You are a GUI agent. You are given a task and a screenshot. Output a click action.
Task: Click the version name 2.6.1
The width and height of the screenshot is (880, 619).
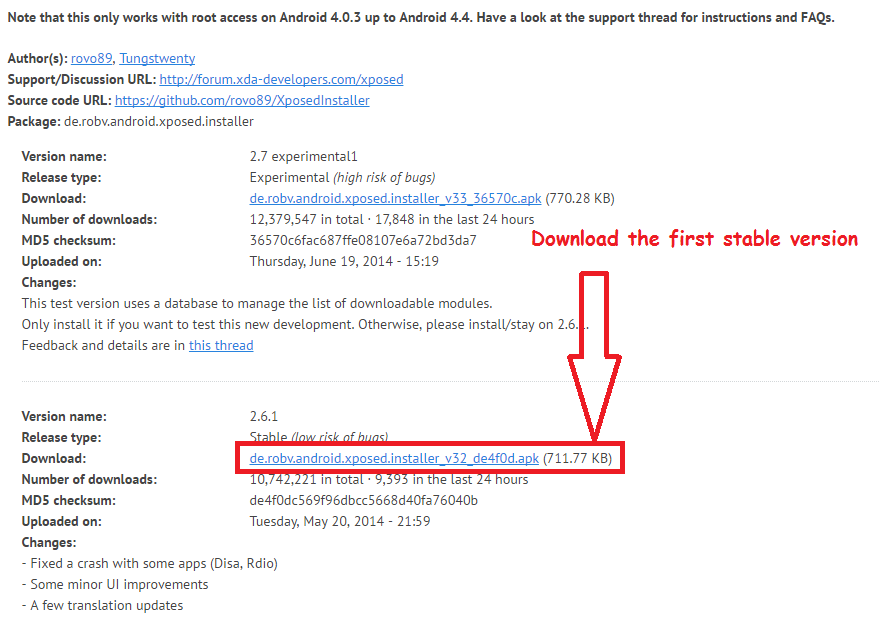coord(264,416)
